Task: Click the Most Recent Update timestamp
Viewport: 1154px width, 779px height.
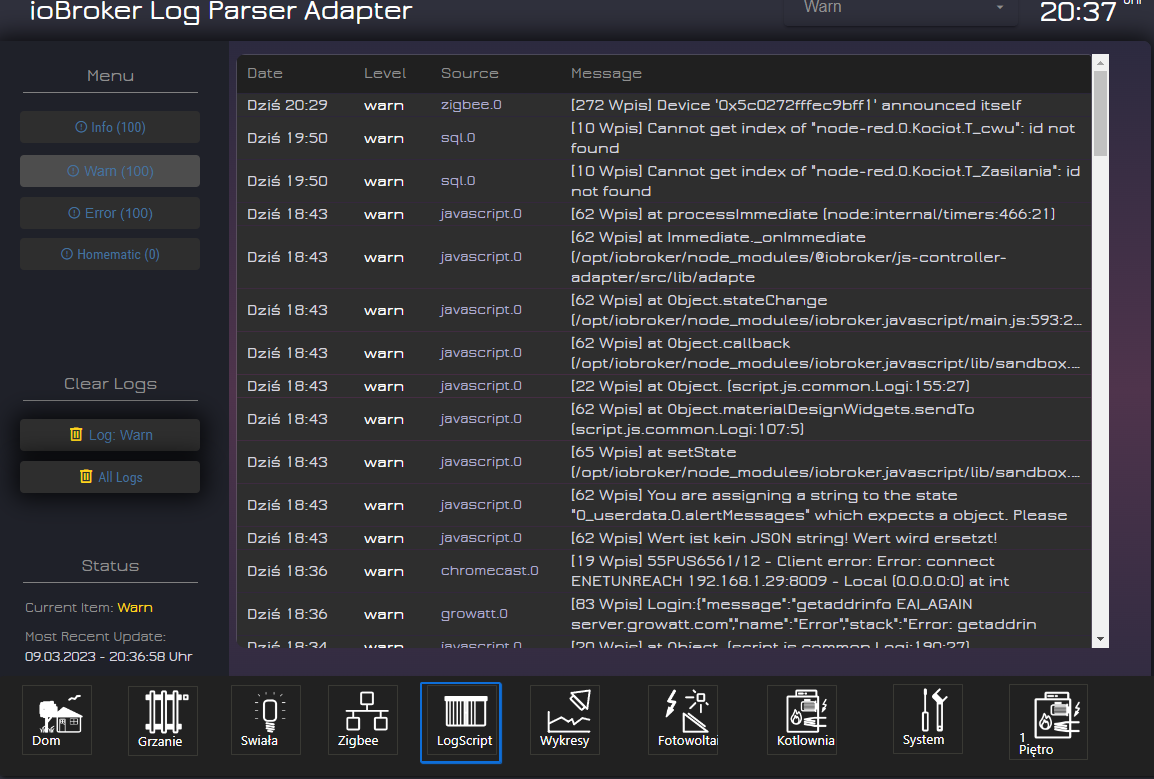Action: click(x=108, y=656)
